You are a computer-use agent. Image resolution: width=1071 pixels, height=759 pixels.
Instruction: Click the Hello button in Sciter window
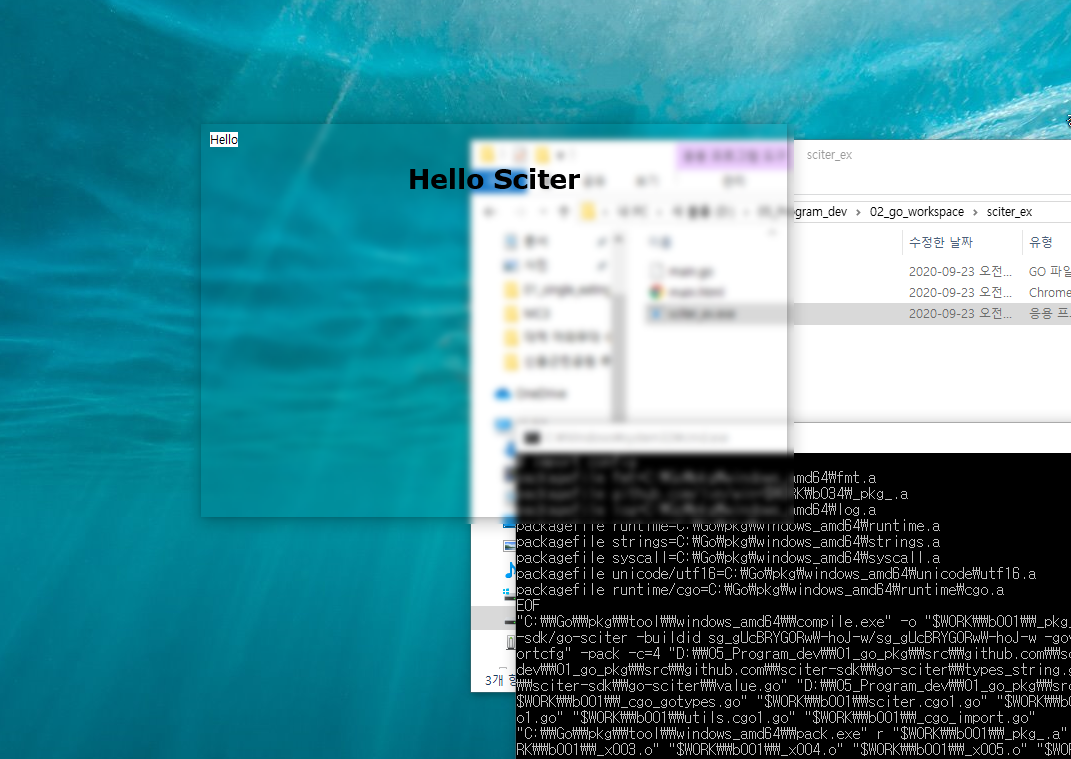click(x=224, y=139)
